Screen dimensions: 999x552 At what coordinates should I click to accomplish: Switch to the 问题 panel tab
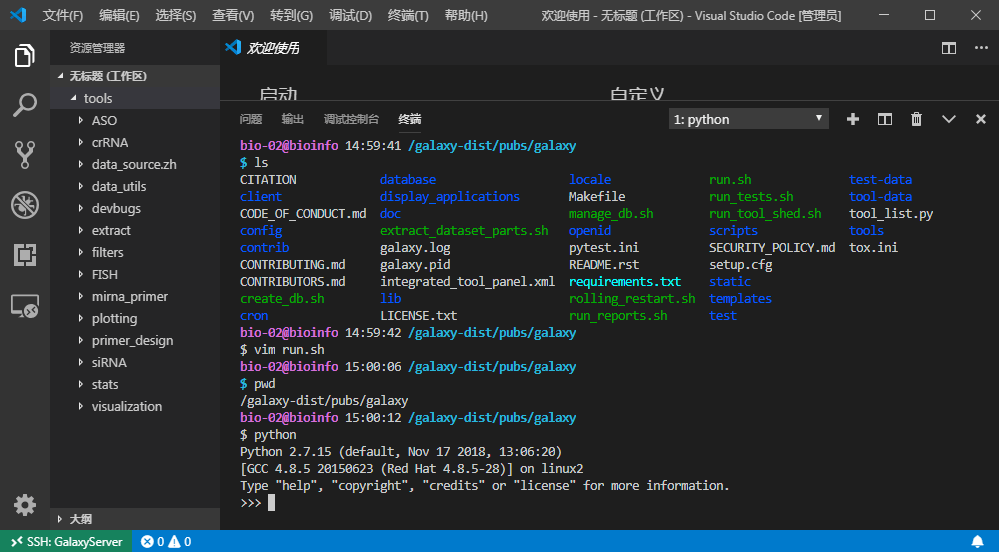click(251, 119)
